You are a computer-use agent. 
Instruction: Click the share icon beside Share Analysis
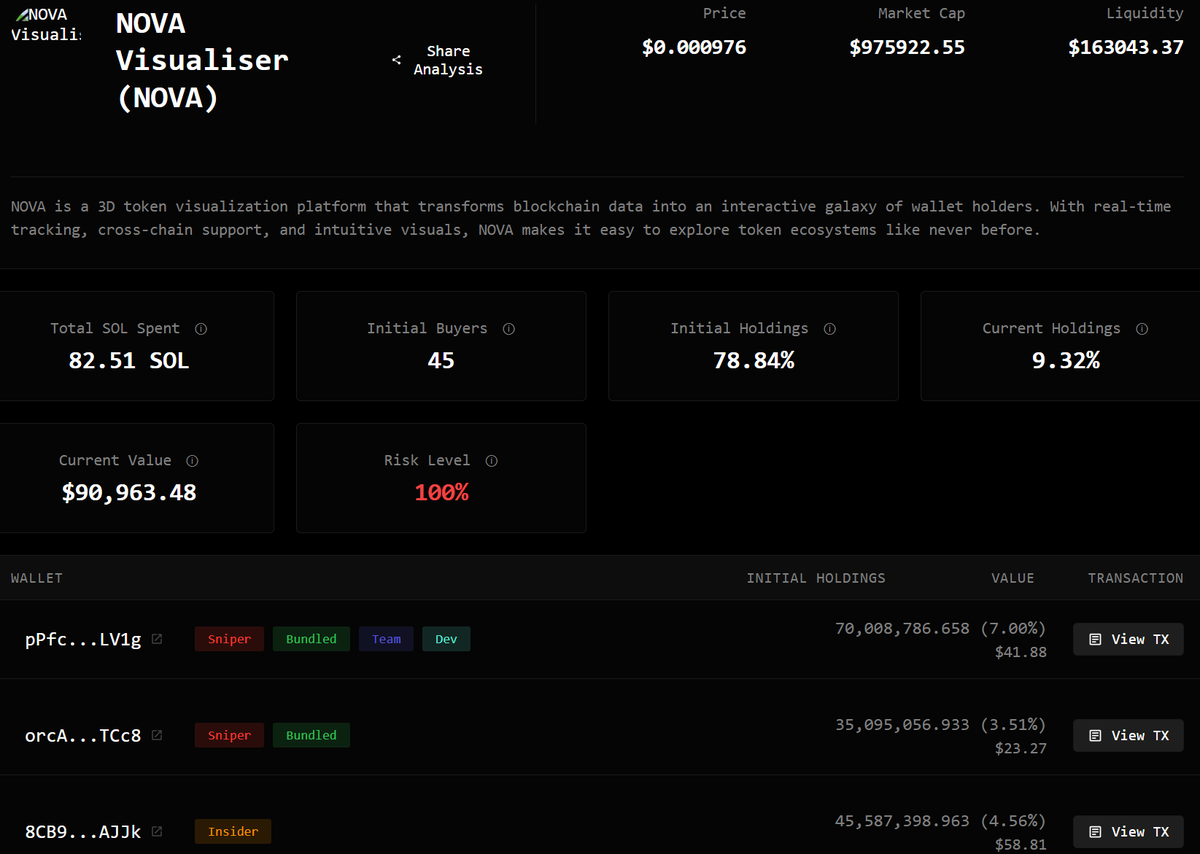click(396, 60)
